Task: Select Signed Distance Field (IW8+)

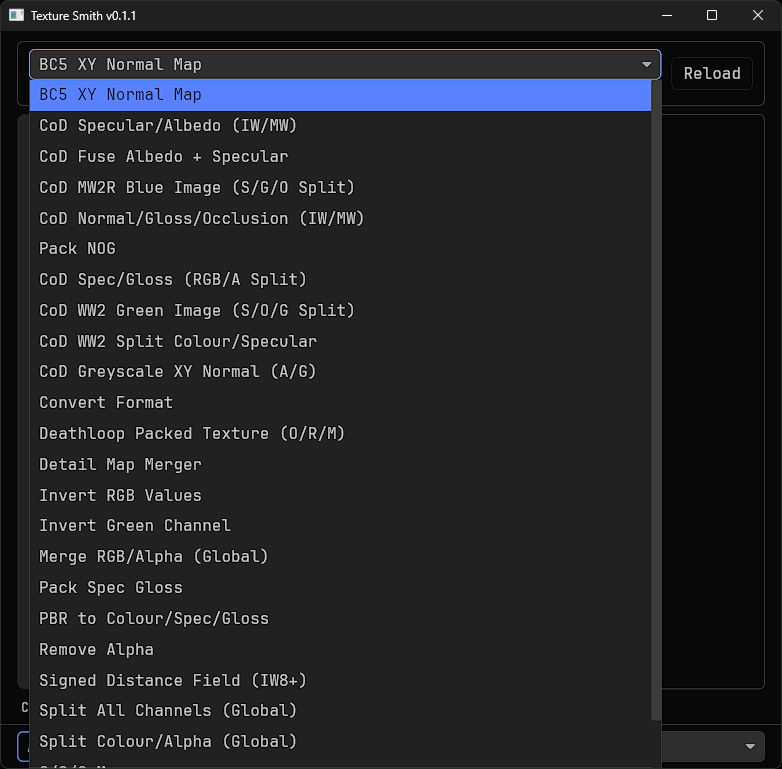Action: click(341, 681)
